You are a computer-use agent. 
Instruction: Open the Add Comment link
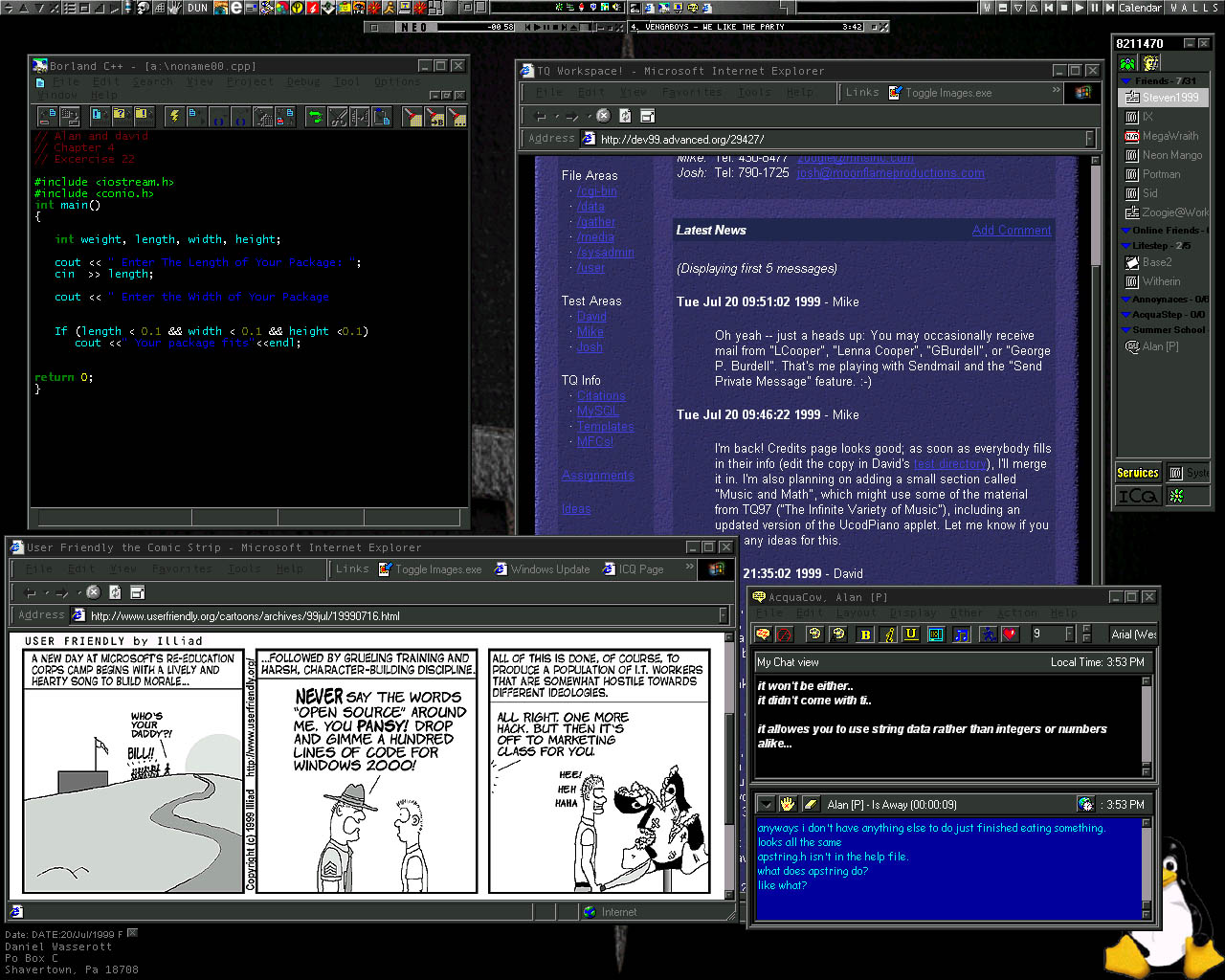(1012, 230)
